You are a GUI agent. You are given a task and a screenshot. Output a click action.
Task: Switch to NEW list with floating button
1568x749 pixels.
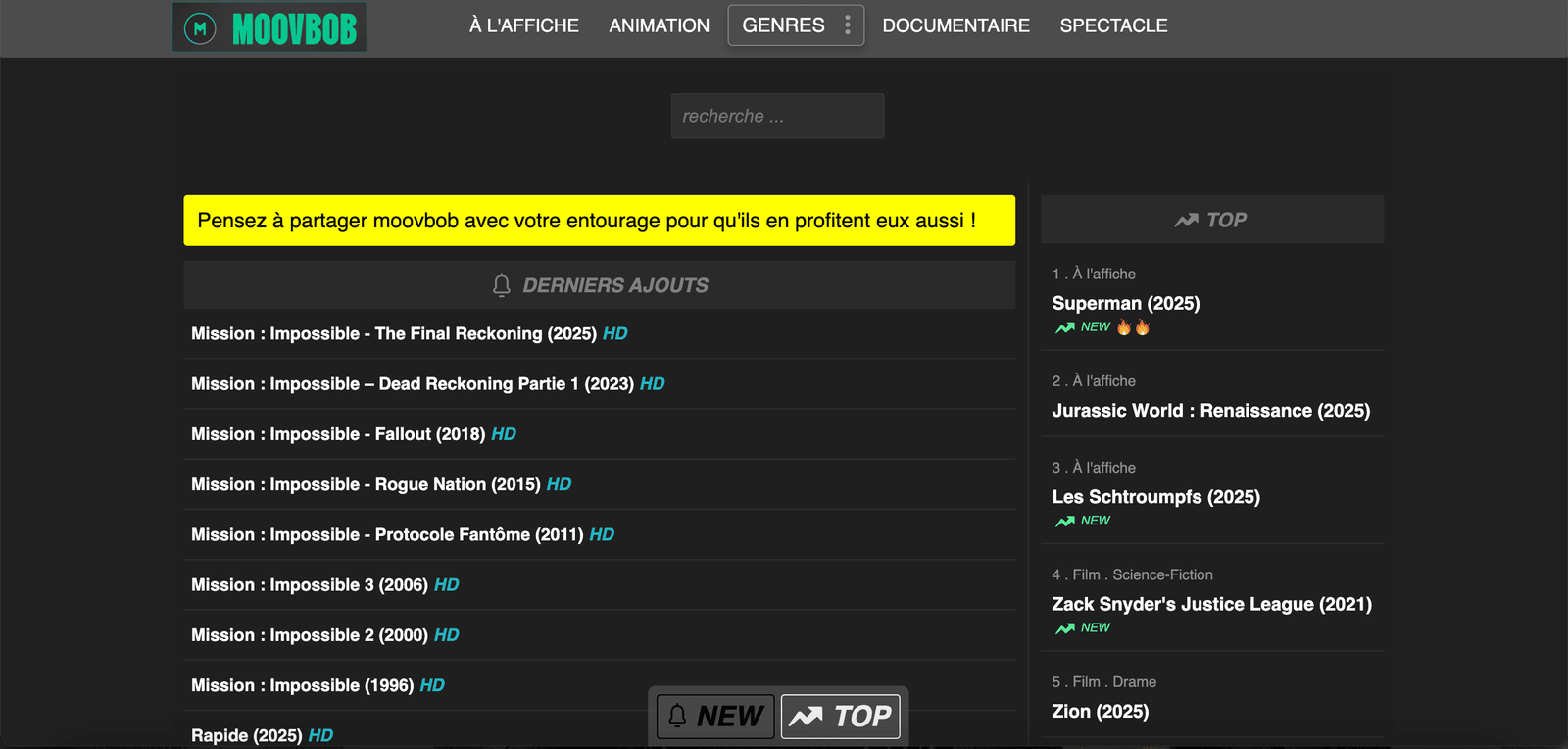(715, 717)
